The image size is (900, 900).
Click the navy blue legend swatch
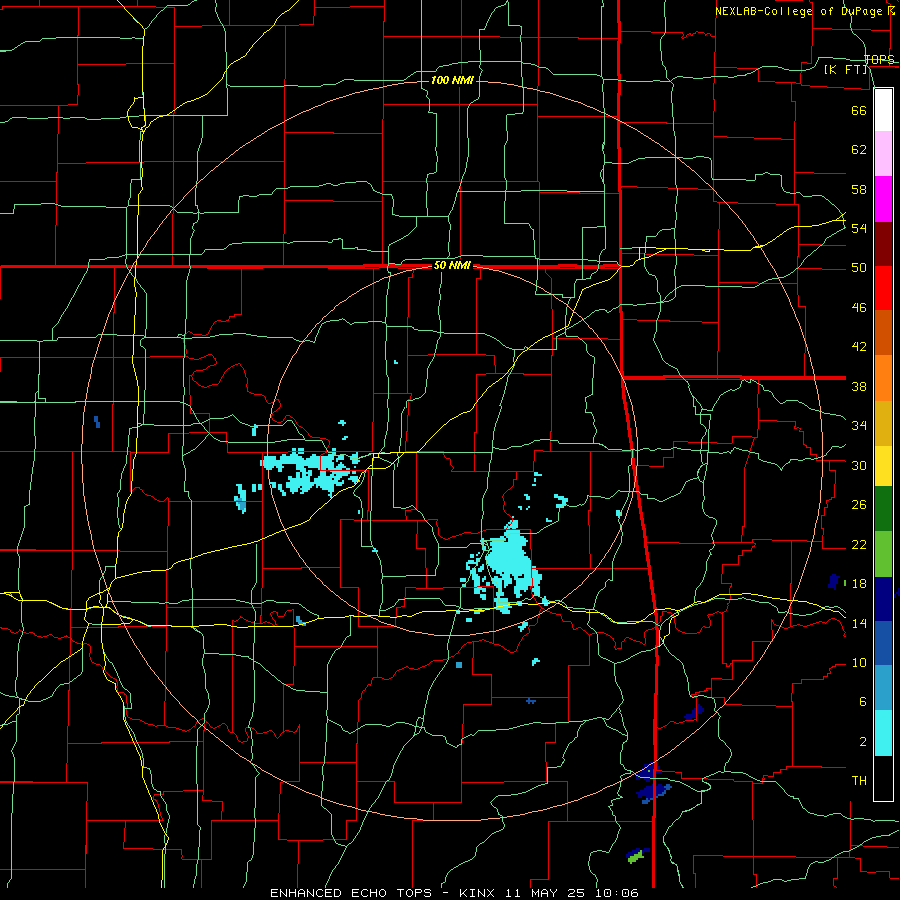point(883,599)
